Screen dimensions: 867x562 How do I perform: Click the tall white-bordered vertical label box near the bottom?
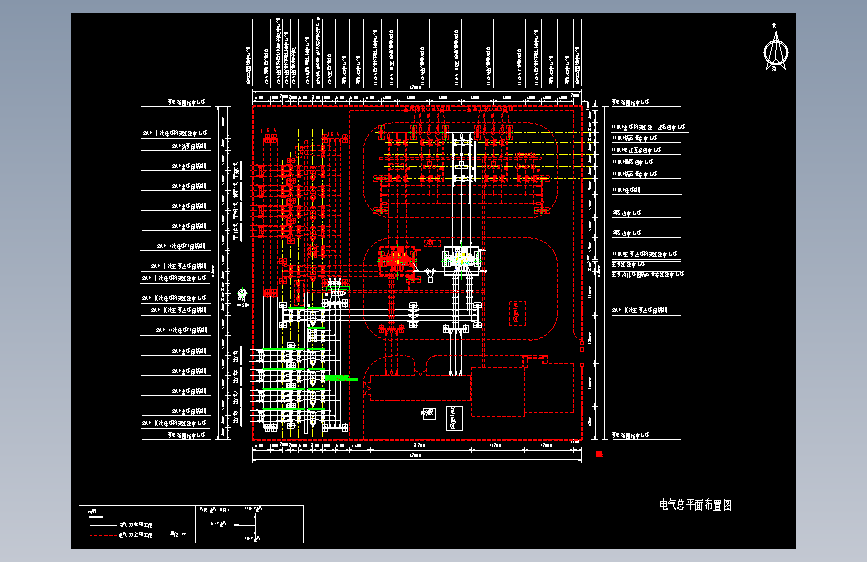point(454,418)
